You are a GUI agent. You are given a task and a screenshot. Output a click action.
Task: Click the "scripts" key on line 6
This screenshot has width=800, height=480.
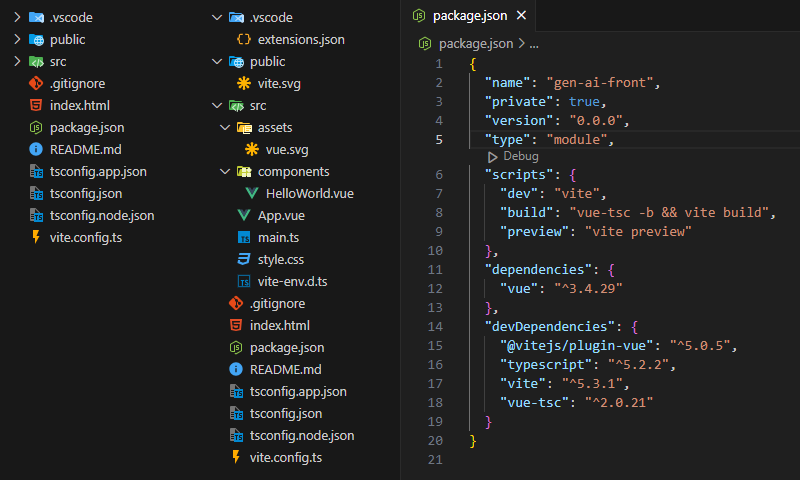click(x=519, y=174)
